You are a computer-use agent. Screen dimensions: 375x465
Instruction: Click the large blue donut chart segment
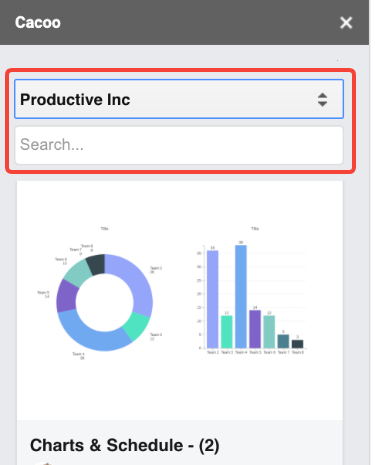[92, 335]
